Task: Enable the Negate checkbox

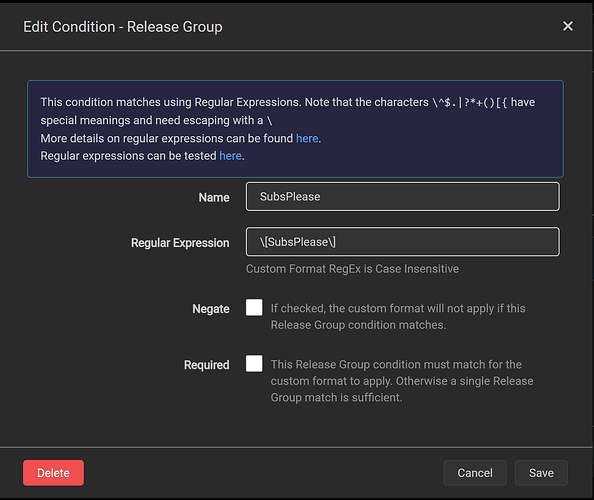Action: (254, 307)
